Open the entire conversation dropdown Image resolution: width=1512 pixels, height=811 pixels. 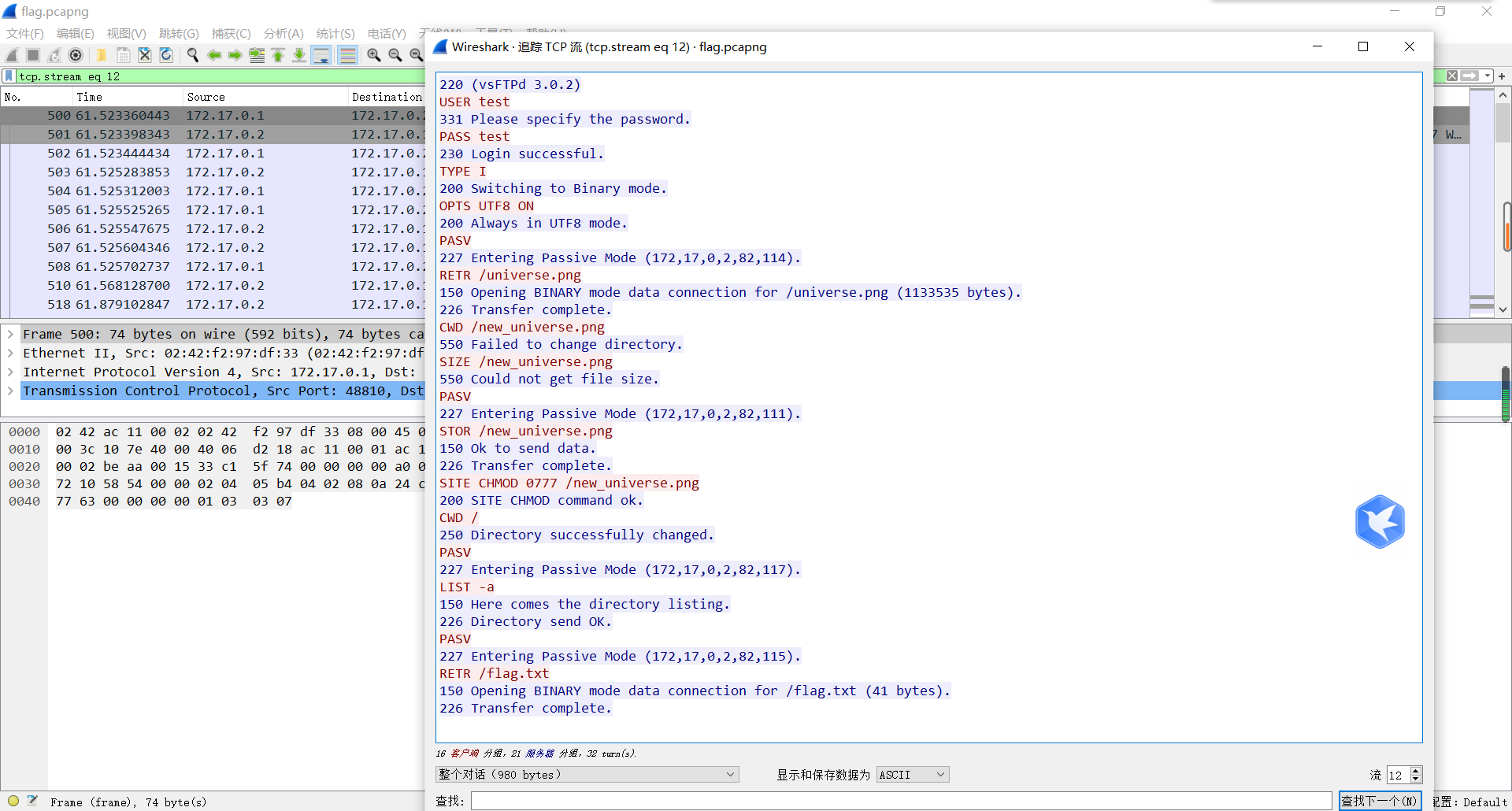point(587,775)
